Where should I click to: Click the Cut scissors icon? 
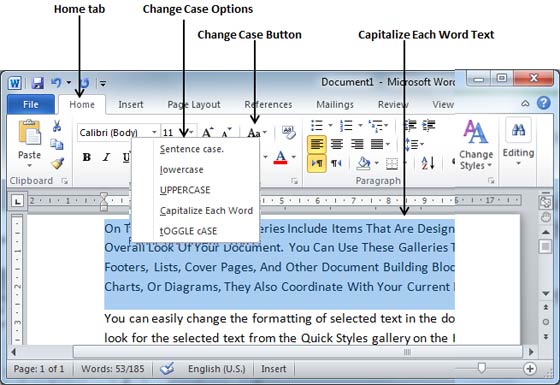click(x=57, y=126)
